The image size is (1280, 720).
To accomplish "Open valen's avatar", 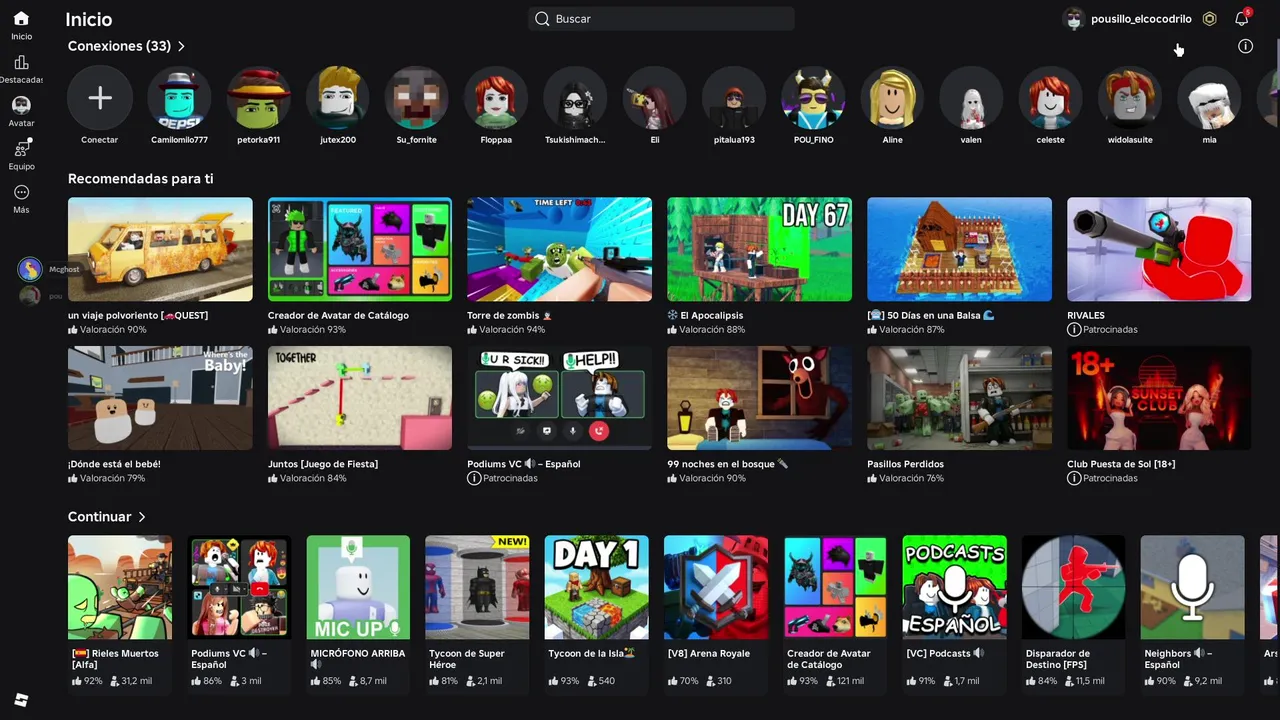I will (971, 98).
